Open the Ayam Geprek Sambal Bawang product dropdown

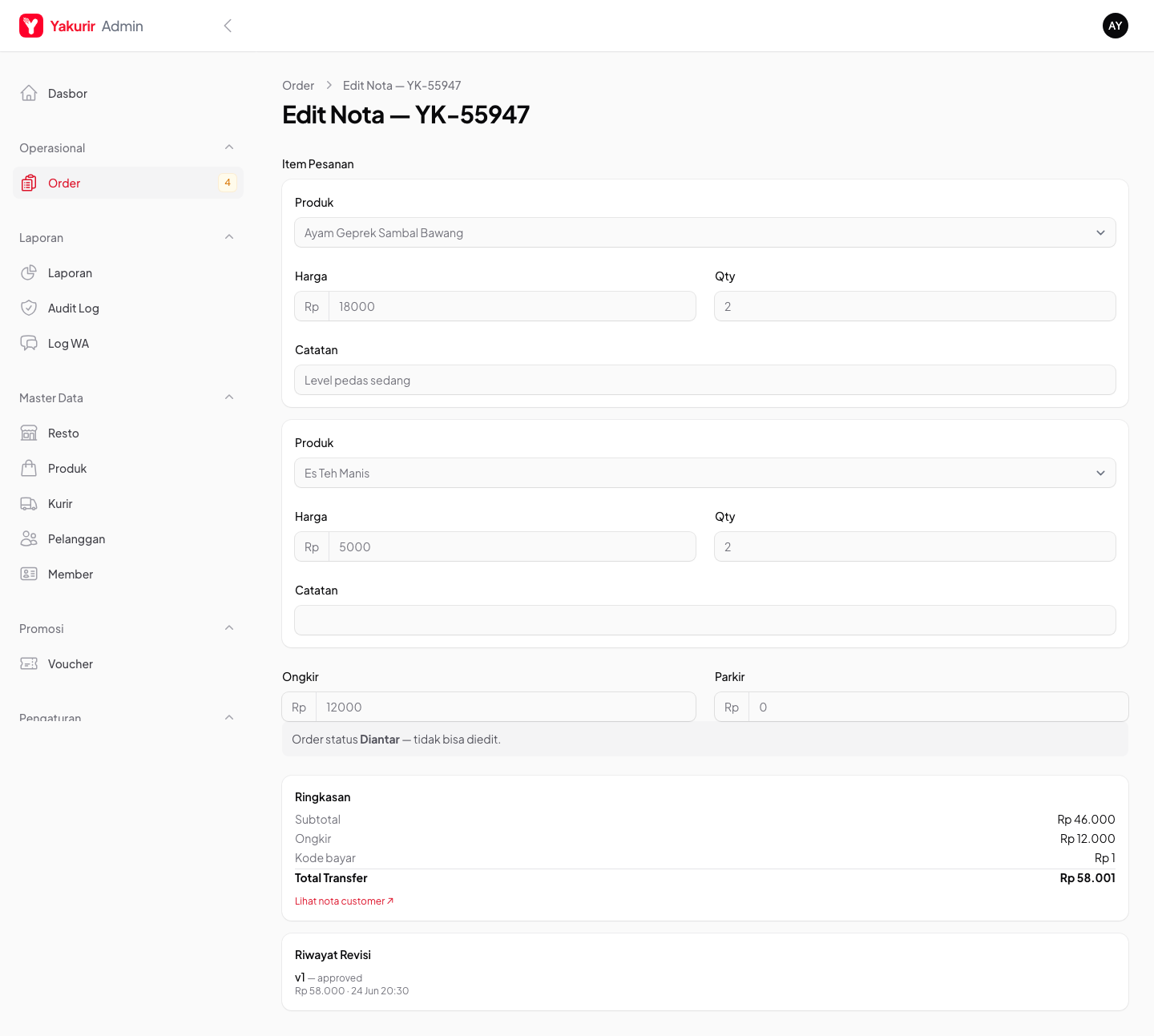click(705, 232)
